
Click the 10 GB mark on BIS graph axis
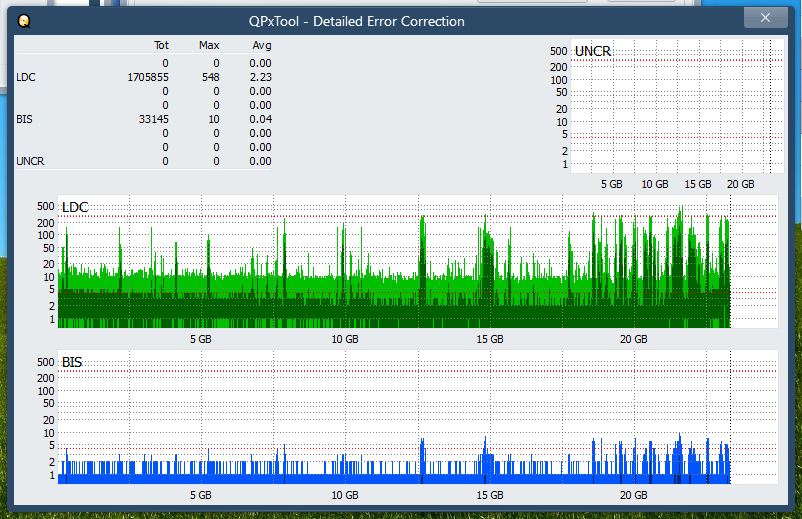pyautogui.click(x=345, y=495)
